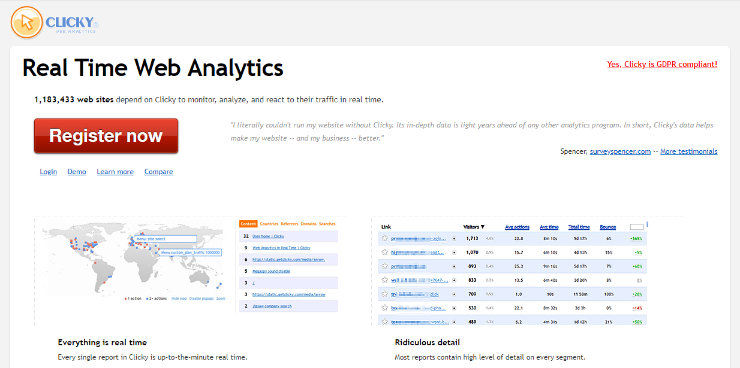Sort by the Visitors column arrow

pos(482,227)
